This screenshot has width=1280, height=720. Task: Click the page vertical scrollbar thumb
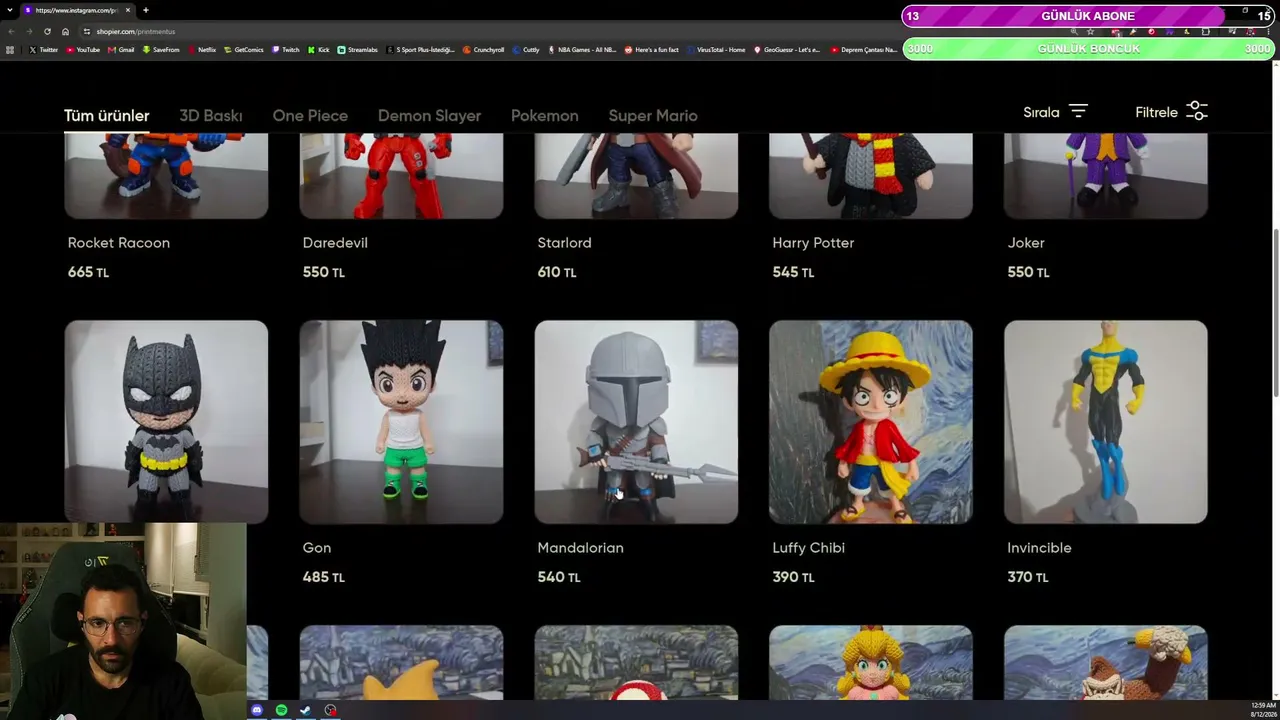tap(1275, 312)
